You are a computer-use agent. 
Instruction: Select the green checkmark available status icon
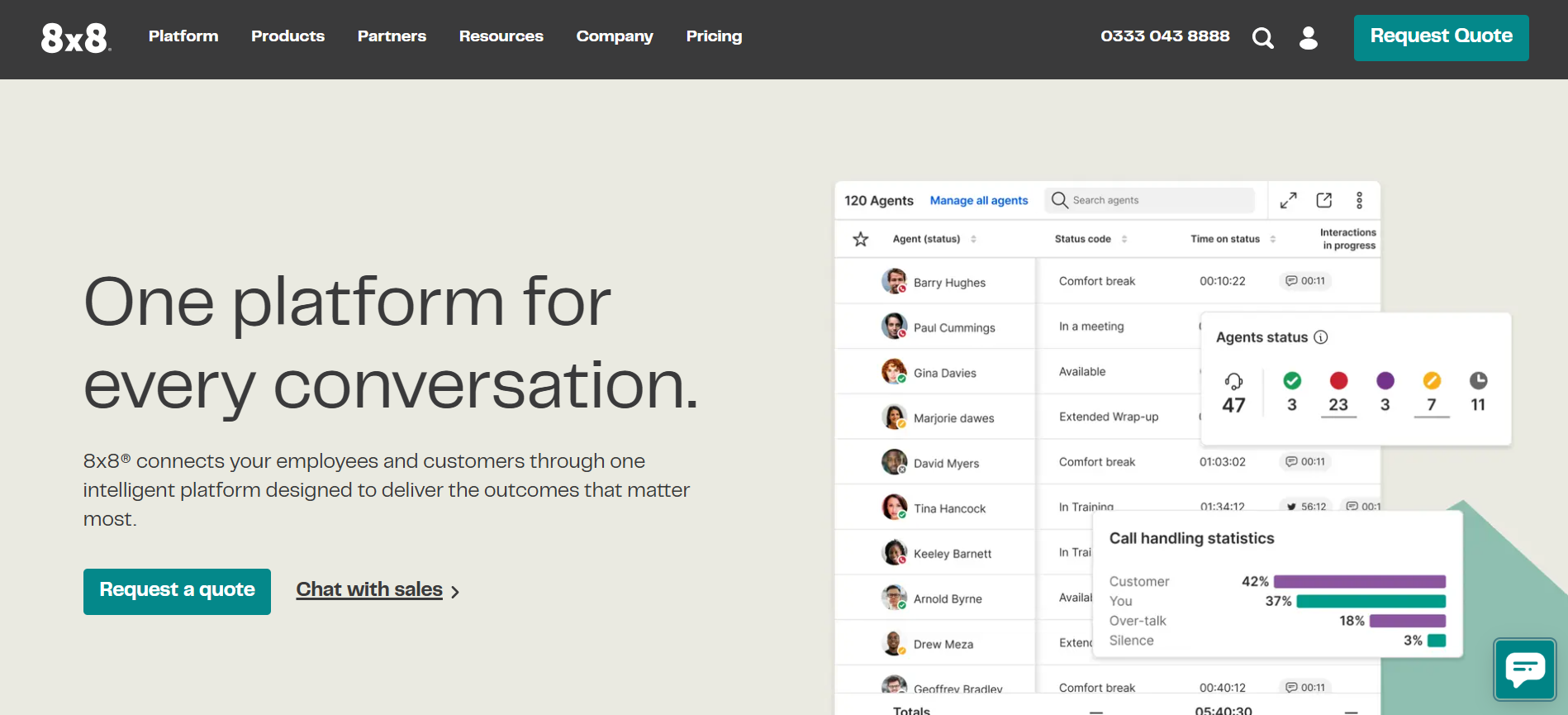[1292, 380]
